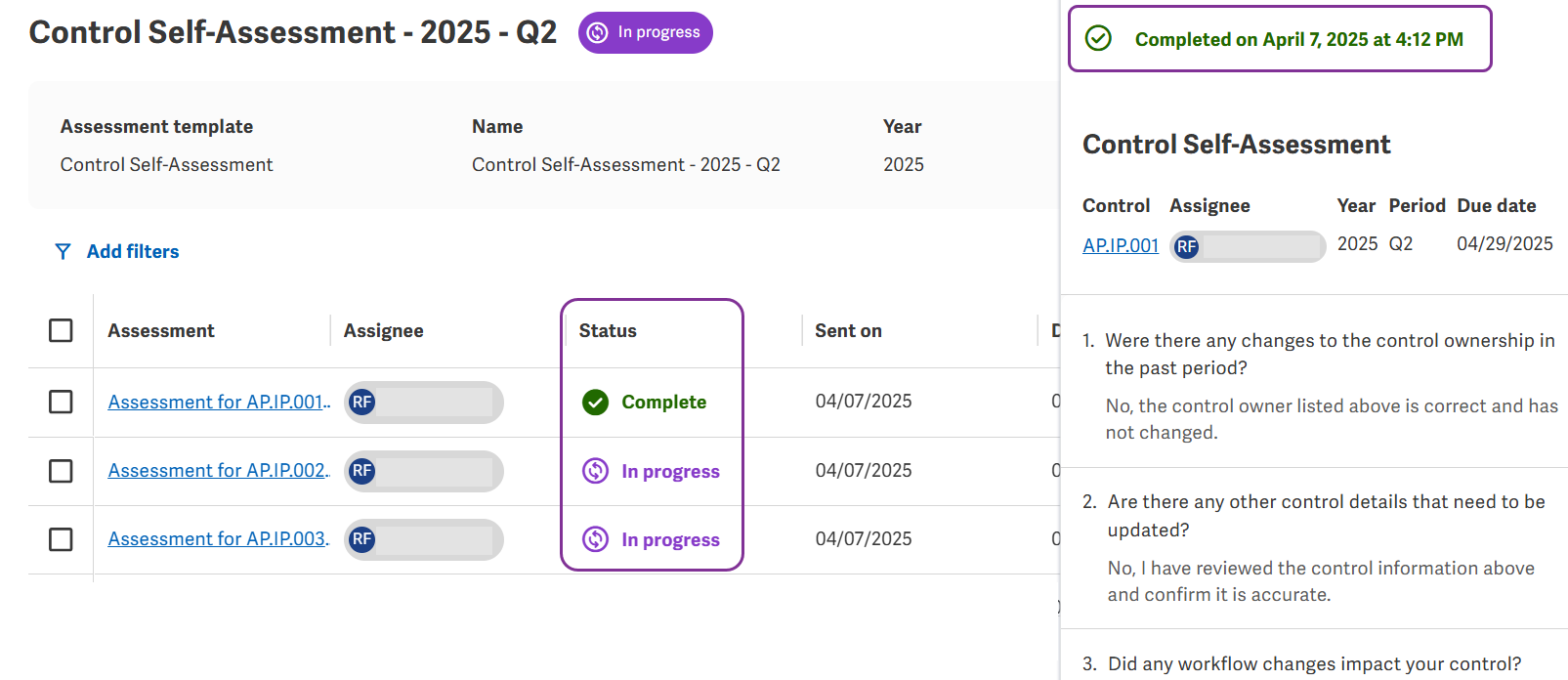
Task: Click the 04/07/2025 date in AP.IP.001 row
Action: click(864, 402)
